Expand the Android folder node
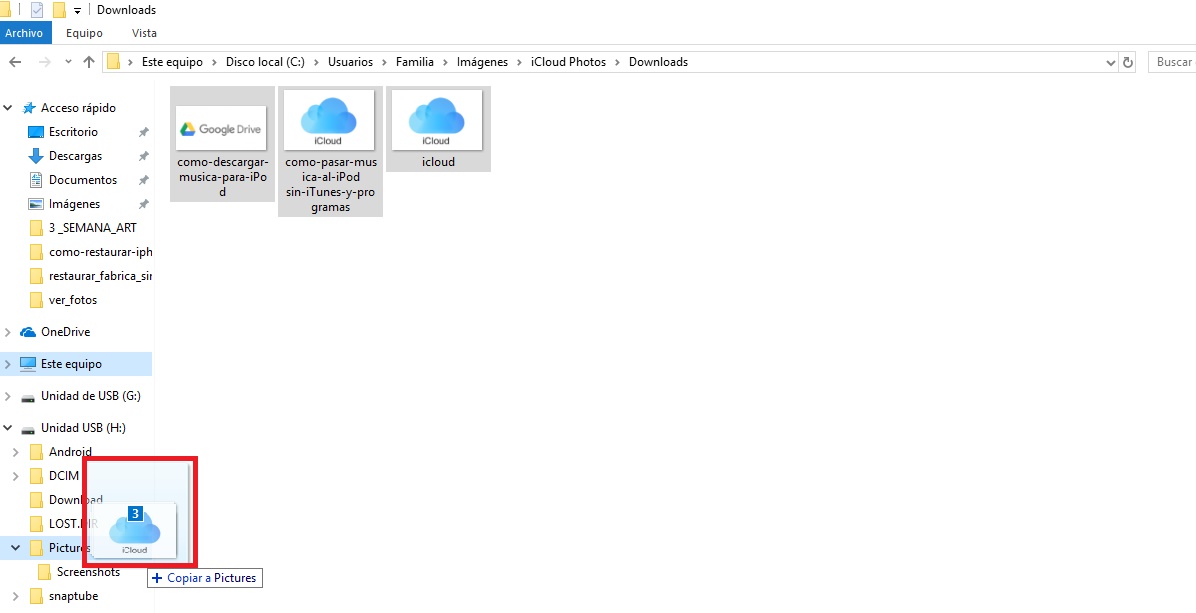The width and height of the screenshot is (1196, 613). pos(16,453)
